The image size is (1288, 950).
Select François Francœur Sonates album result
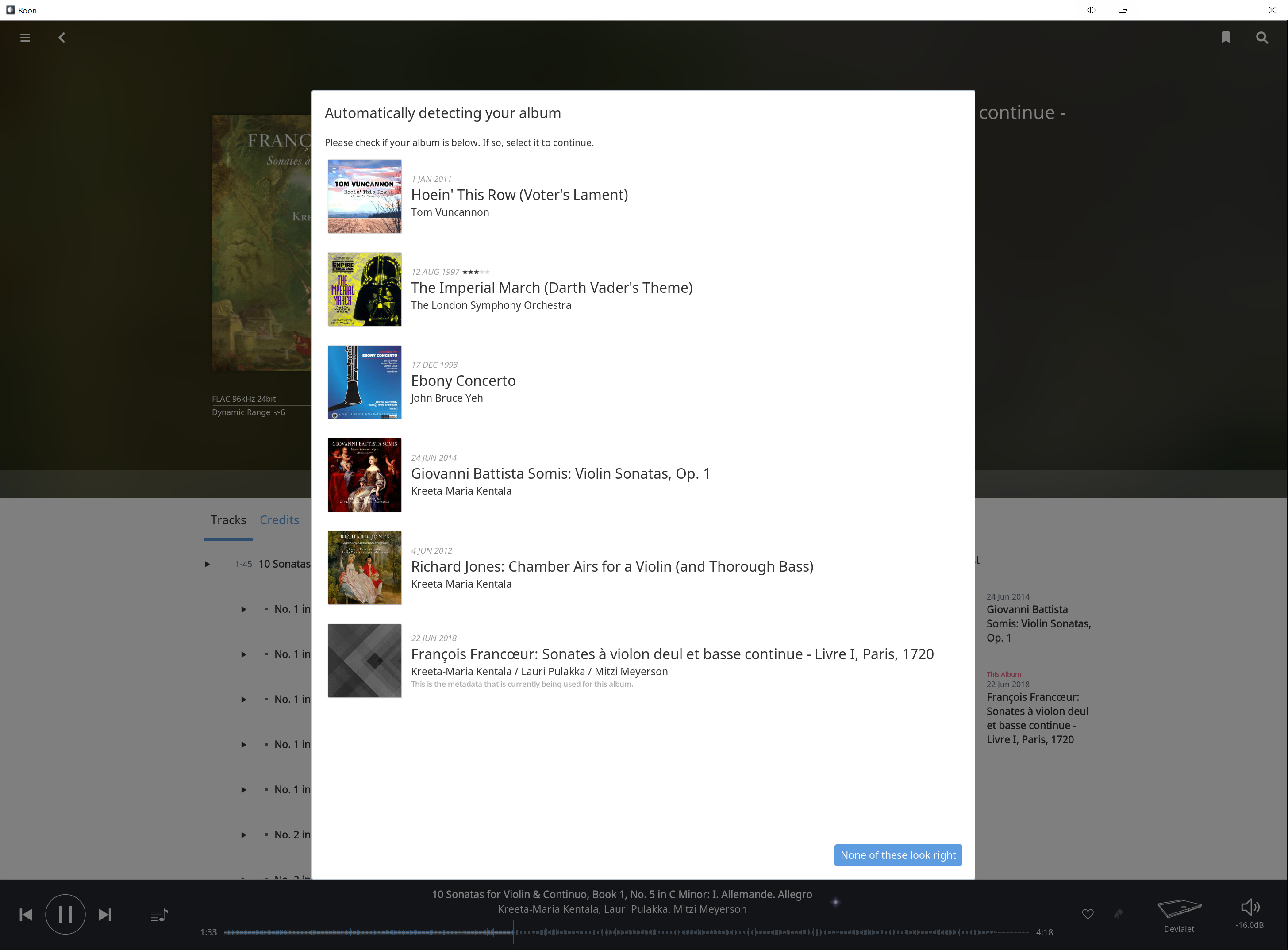tap(643, 661)
